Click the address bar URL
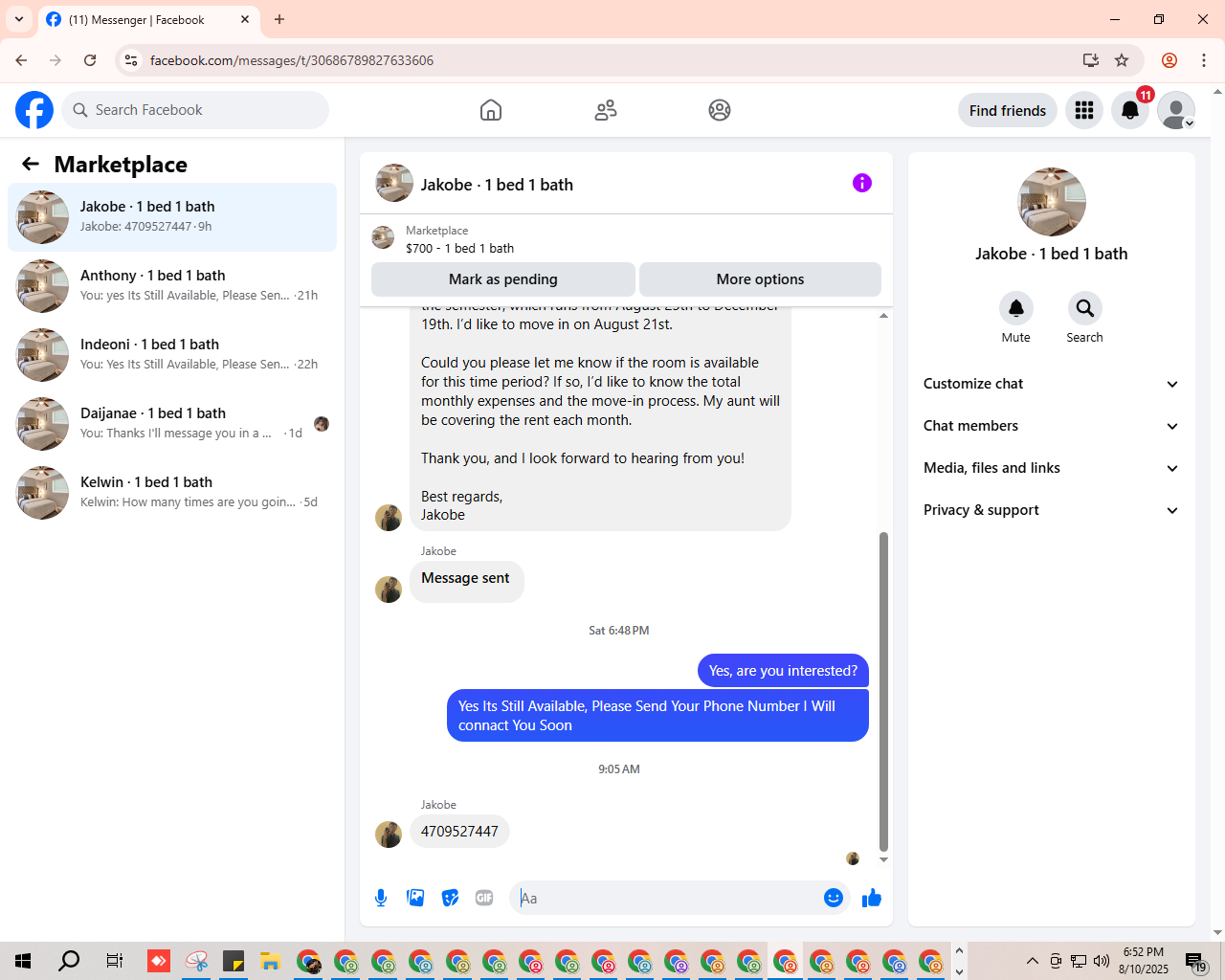1225x980 pixels. [x=292, y=60]
